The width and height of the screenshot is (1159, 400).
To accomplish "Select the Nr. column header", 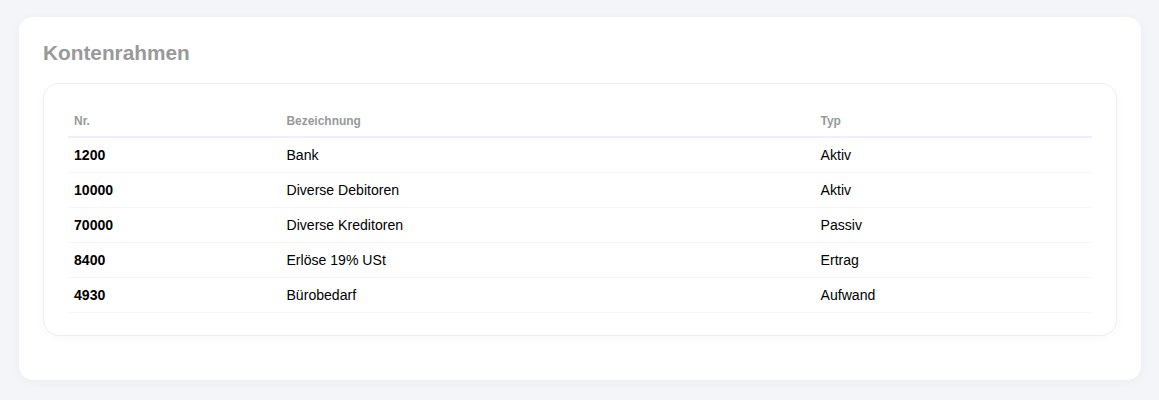I will coord(82,121).
